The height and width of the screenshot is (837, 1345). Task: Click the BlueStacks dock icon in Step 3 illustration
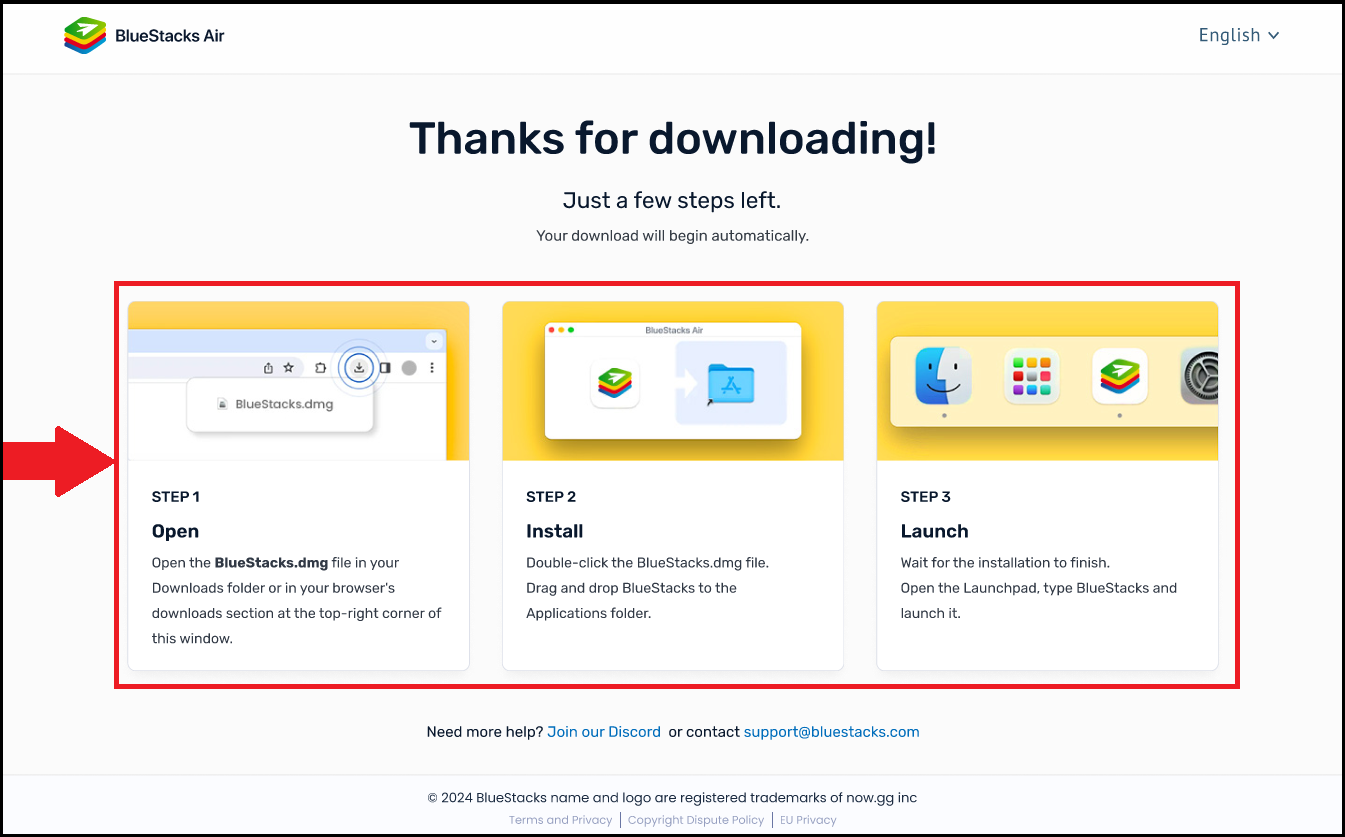(x=1119, y=375)
